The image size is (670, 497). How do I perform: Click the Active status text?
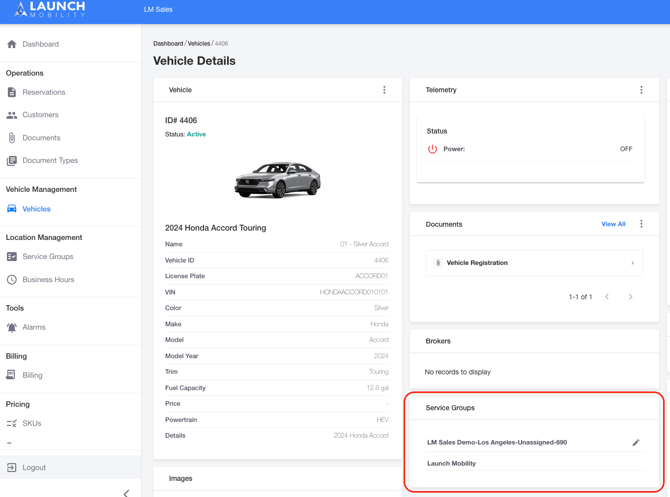(197, 134)
